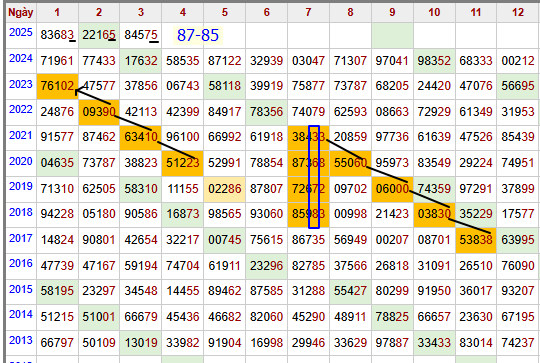Viewport: 540px width, 363px height.
Task: Select the highlighted cell 87368
Action: click(x=308, y=163)
